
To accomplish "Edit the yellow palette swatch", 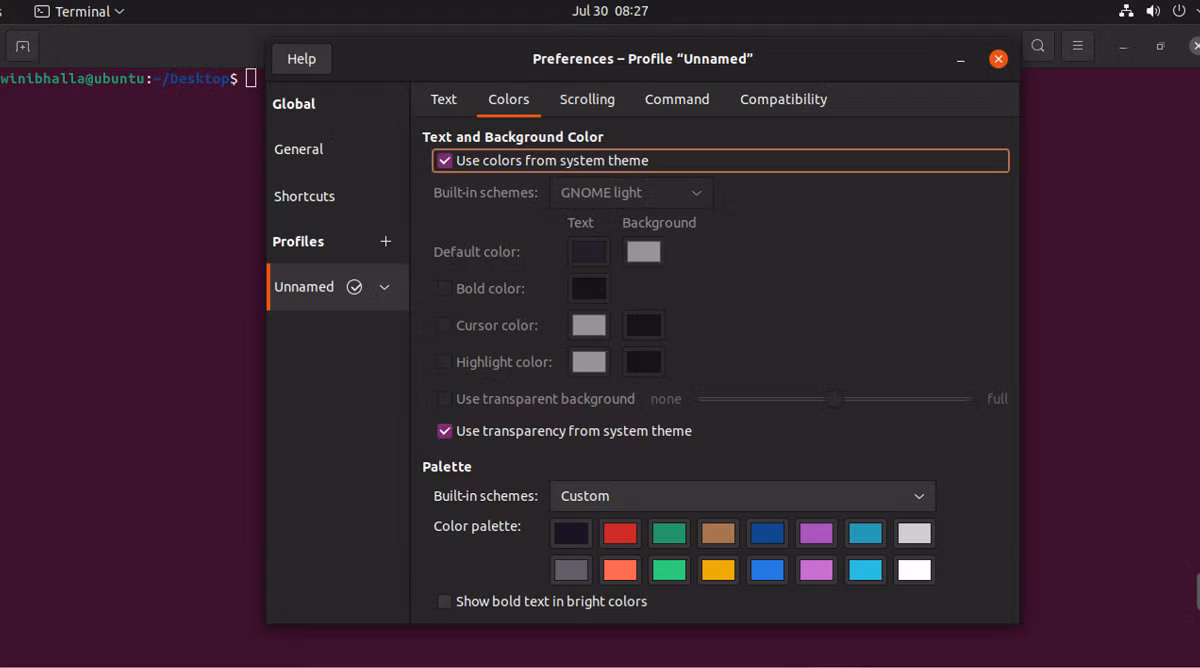I will pyautogui.click(x=719, y=570).
